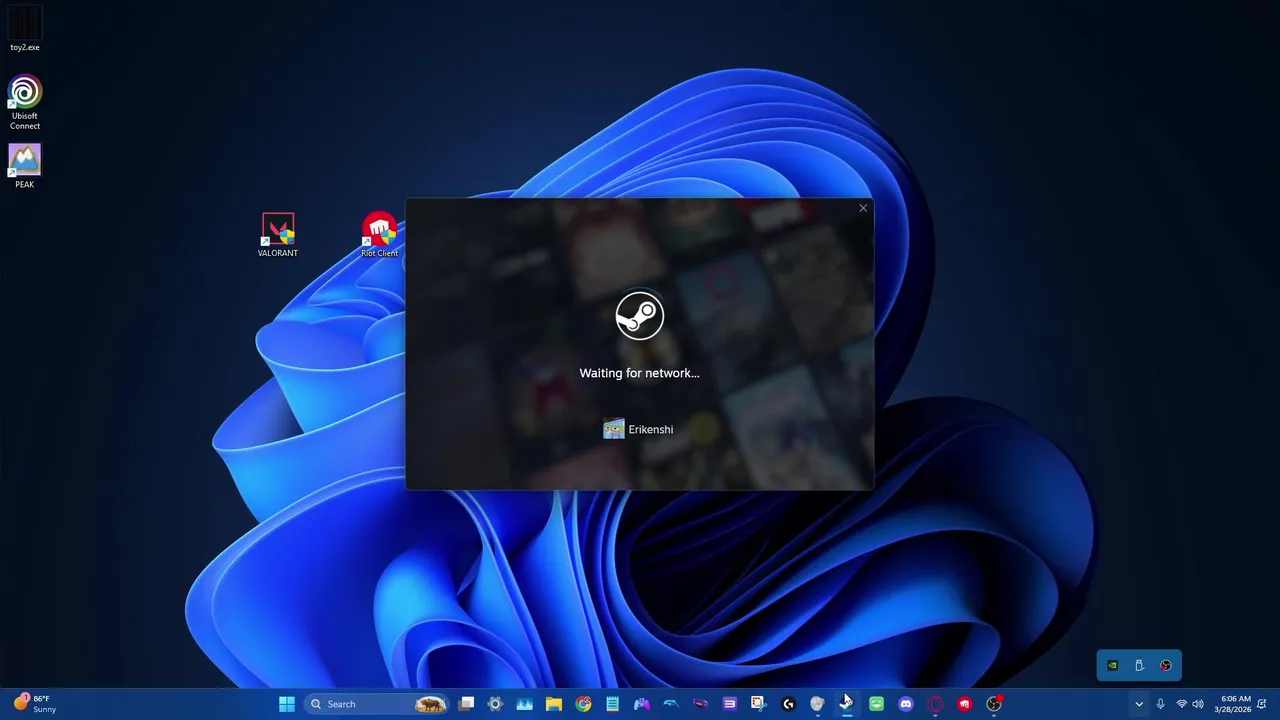
Task: Open the weather widget showing 86°F Sunny
Action: (x=34, y=704)
